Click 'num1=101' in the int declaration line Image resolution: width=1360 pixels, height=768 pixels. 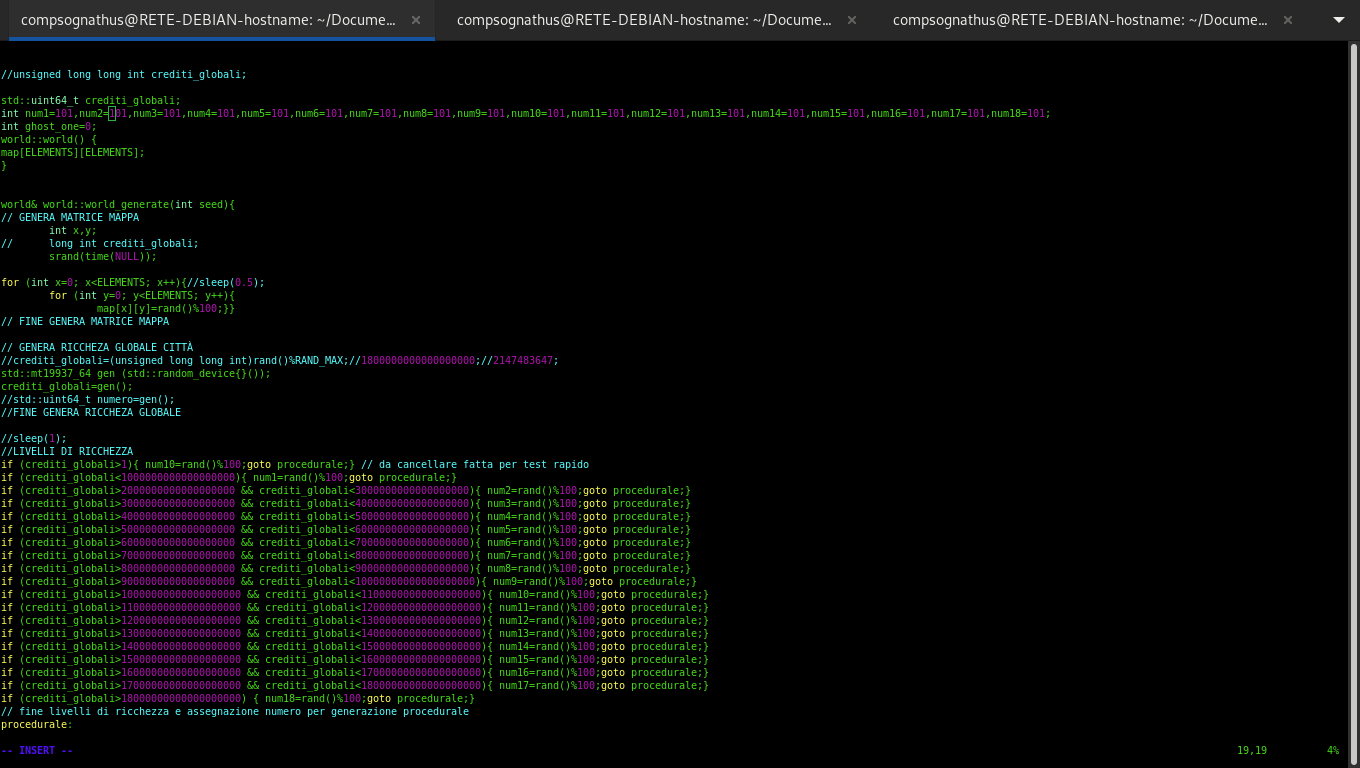tap(49, 113)
